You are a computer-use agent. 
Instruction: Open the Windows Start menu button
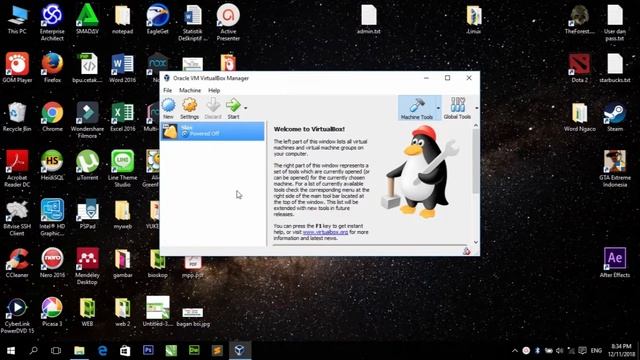tap(11, 350)
